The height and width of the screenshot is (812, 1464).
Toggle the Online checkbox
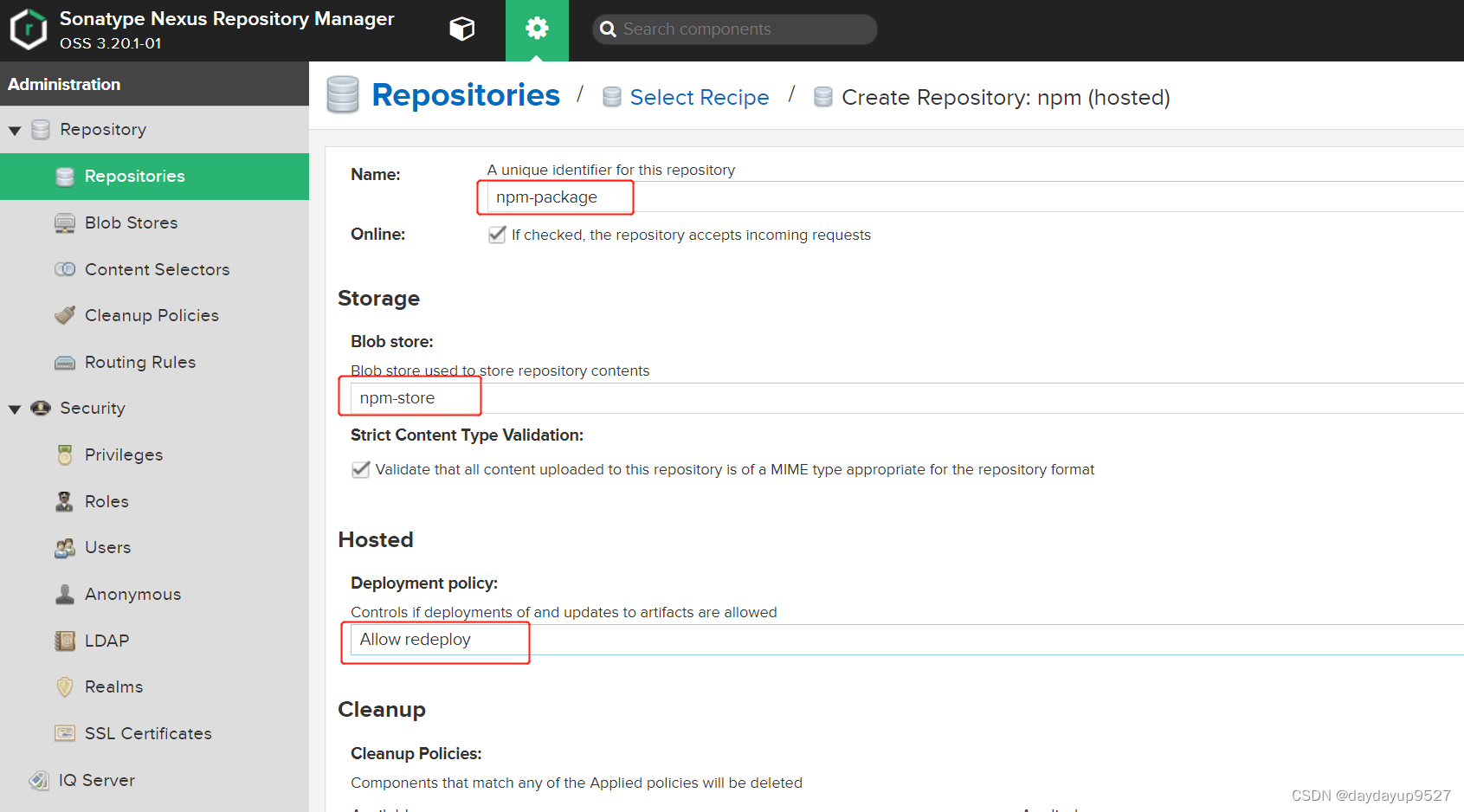pos(497,235)
